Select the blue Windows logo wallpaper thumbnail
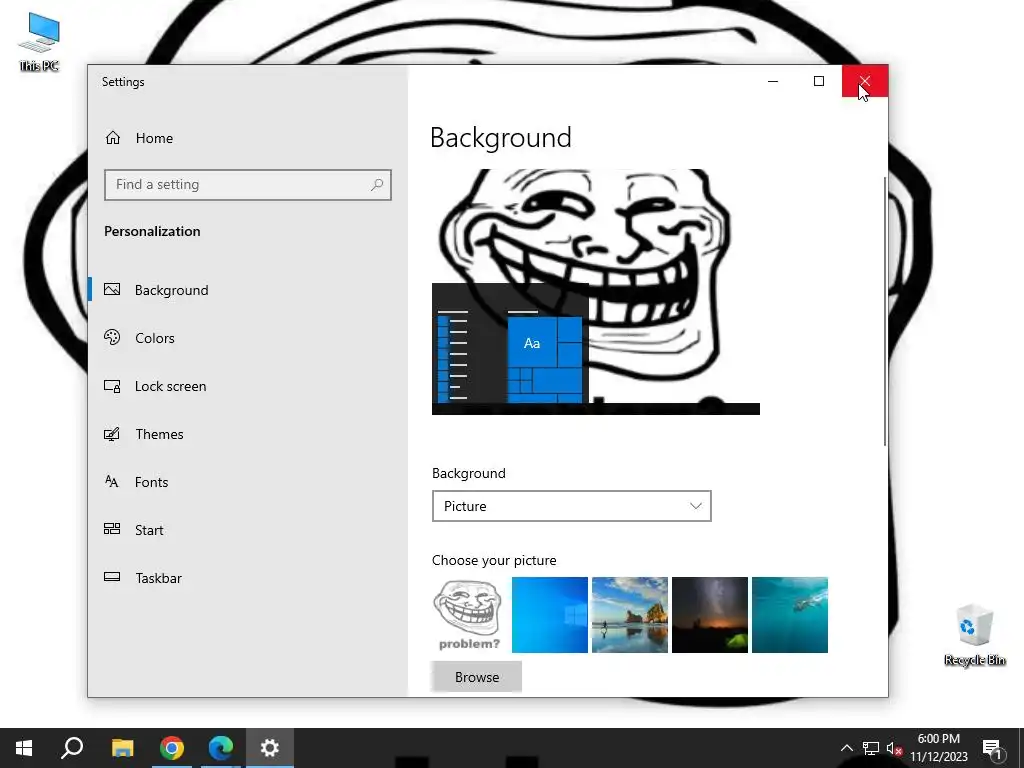The width and height of the screenshot is (1024, 768). pos(550,615)
